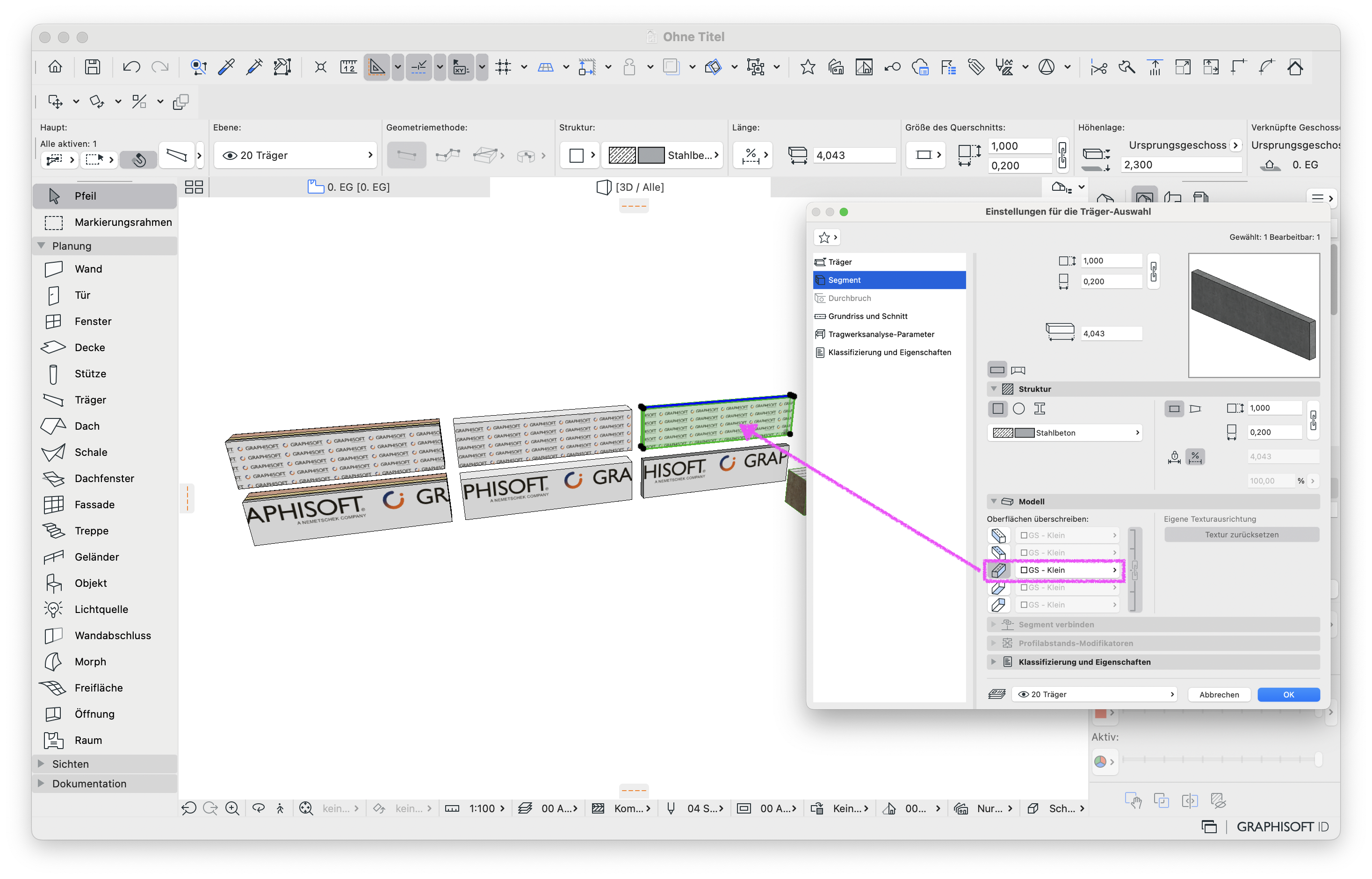Select the Markierungsrahmen tool
The width and height of the screenshot is (1372, 879).
click(106, 223)
